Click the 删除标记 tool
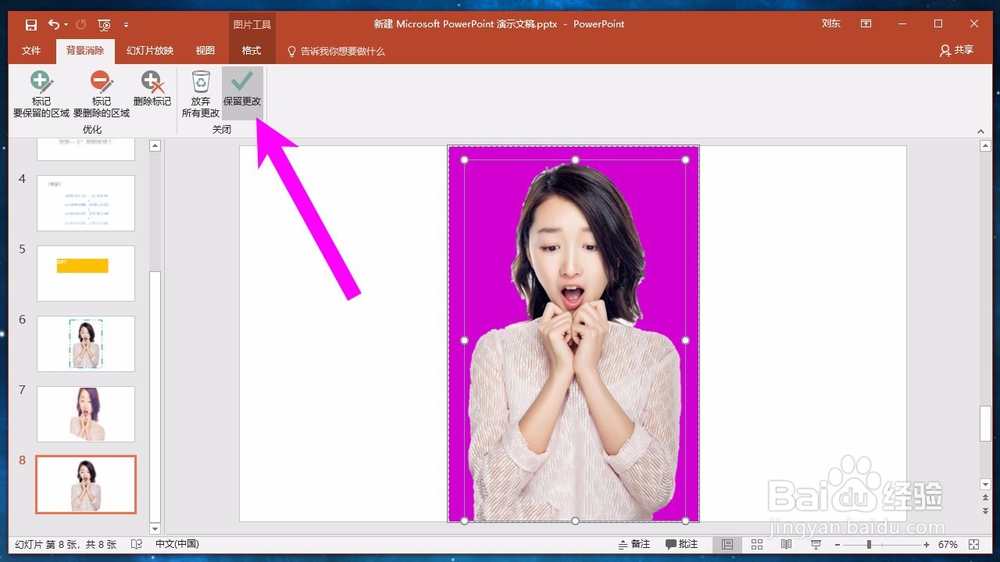The height and width of the screenshot is (562, 1000). click(152, 89)
